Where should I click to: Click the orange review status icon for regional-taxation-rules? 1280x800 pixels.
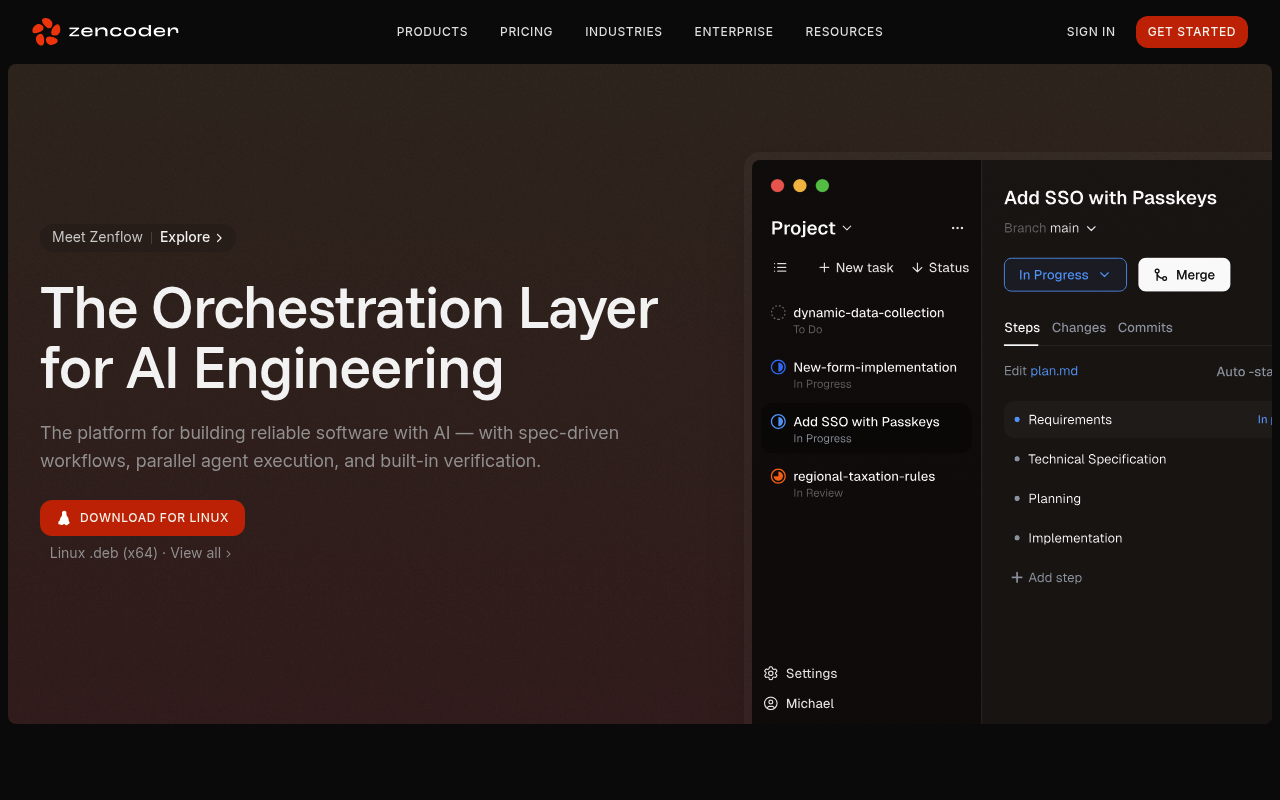(778, 477)
